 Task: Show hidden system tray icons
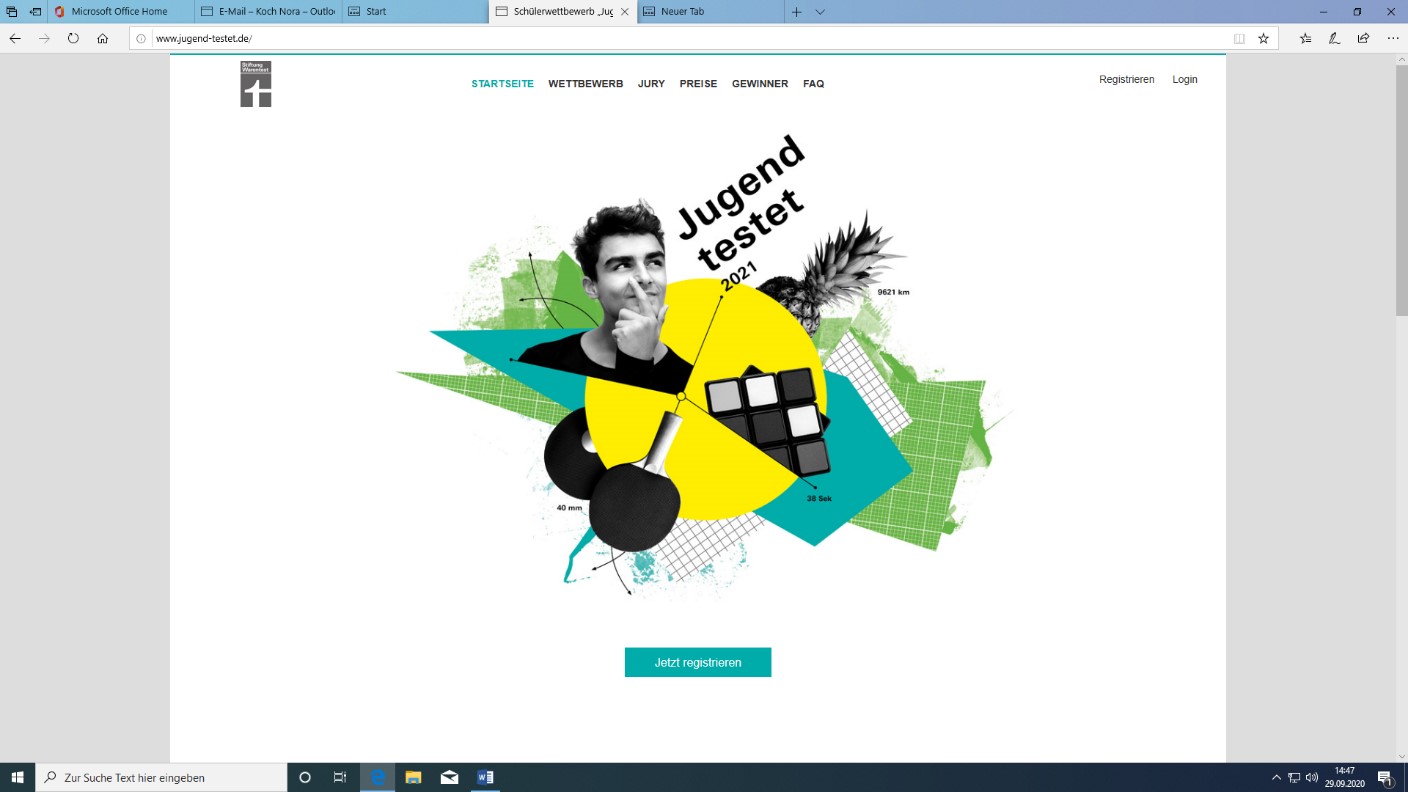coord(1276,777)
